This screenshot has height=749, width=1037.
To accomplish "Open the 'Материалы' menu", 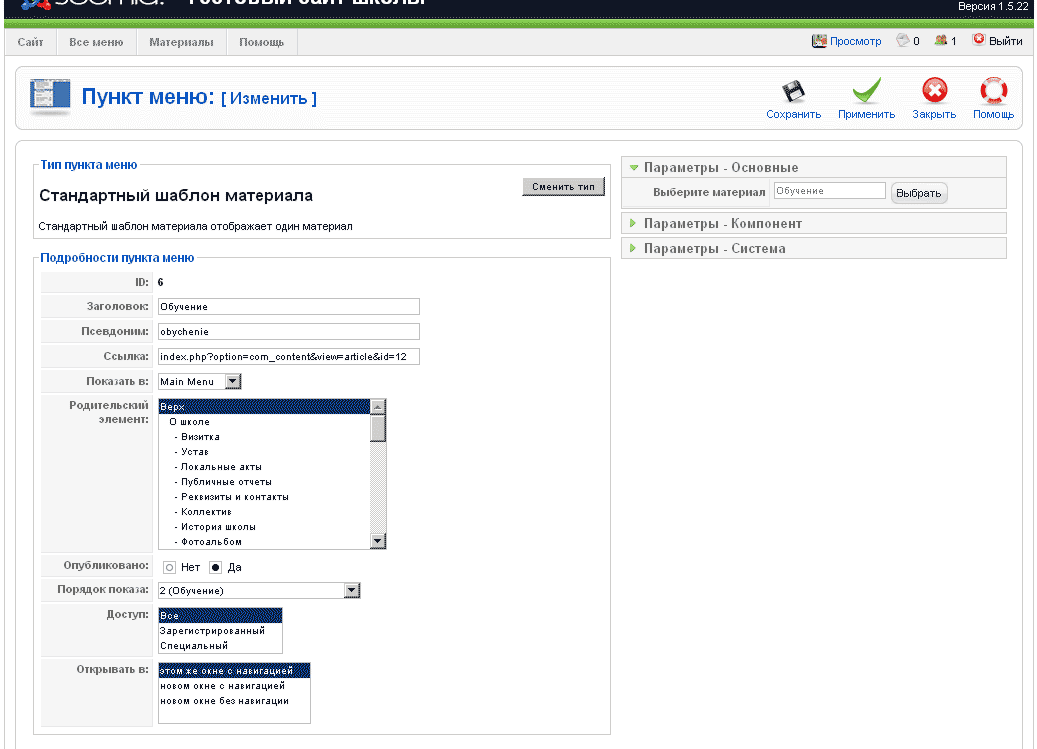I will pos(181,42).
